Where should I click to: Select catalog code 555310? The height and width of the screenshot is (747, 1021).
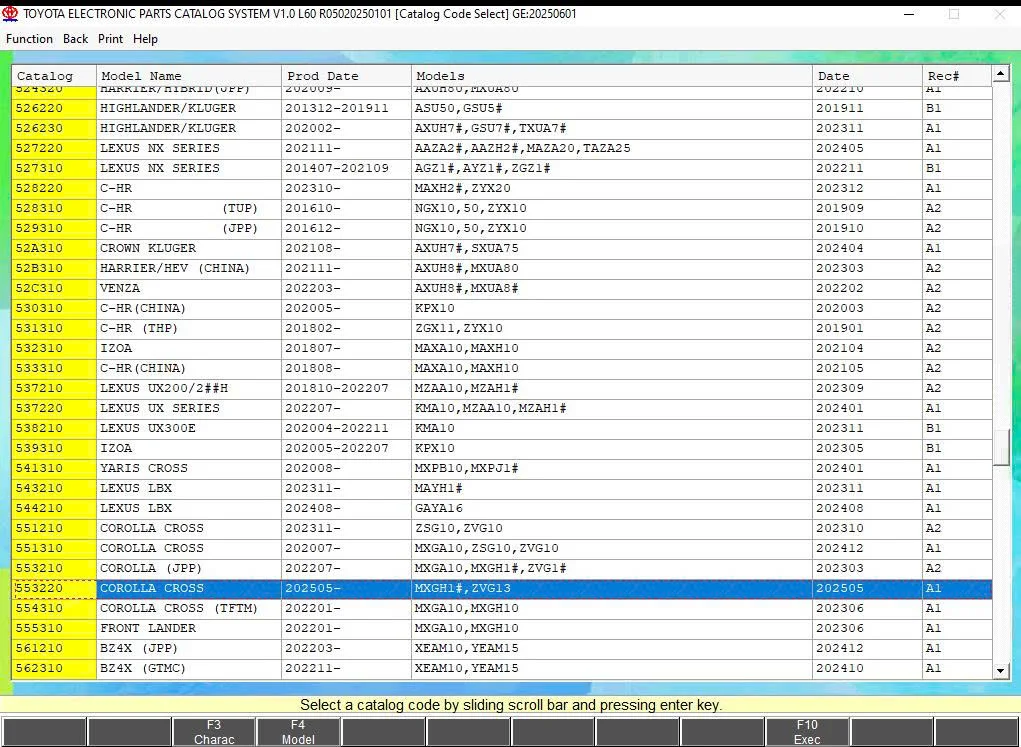(54, 628)
